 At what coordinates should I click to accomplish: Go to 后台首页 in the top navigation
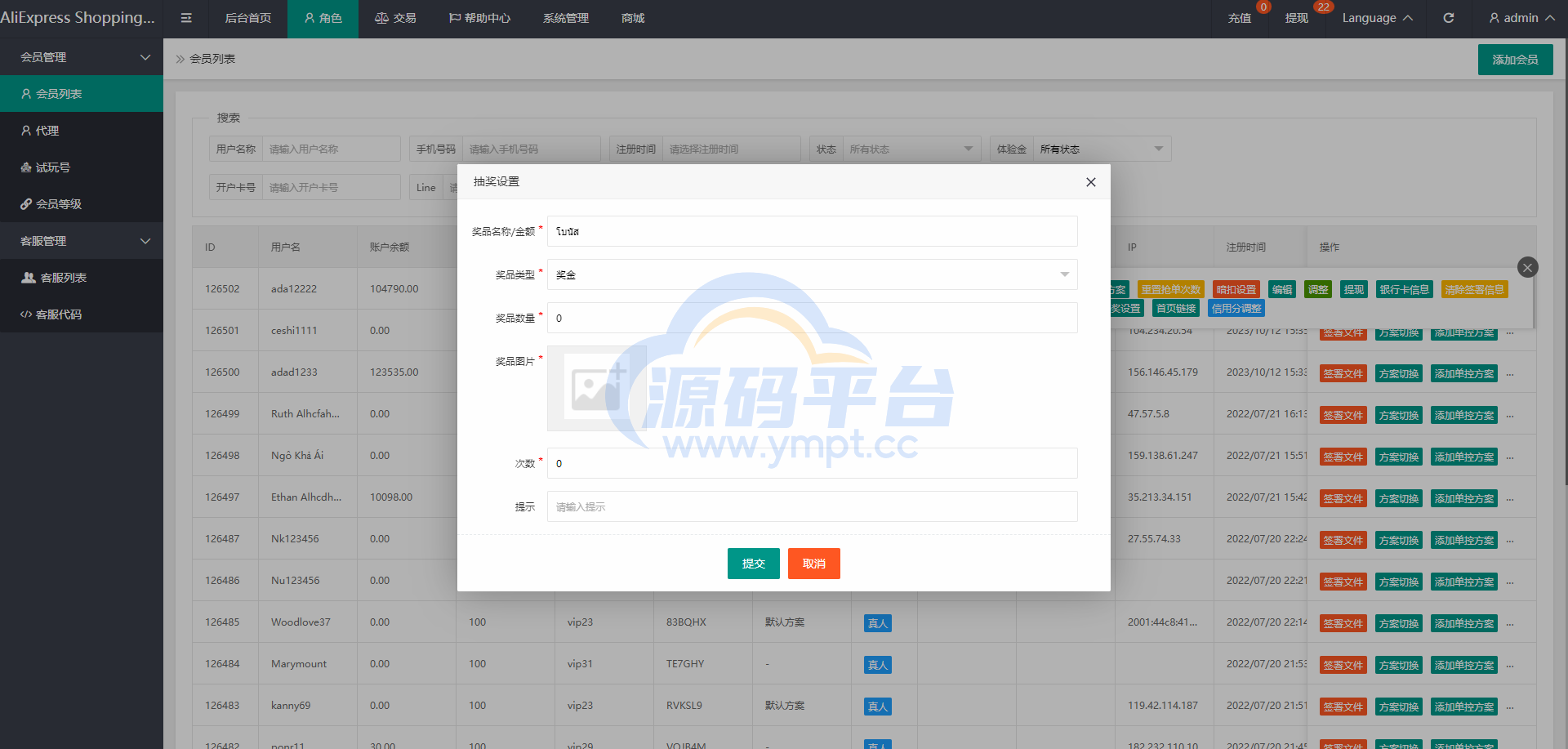point(248,18)
